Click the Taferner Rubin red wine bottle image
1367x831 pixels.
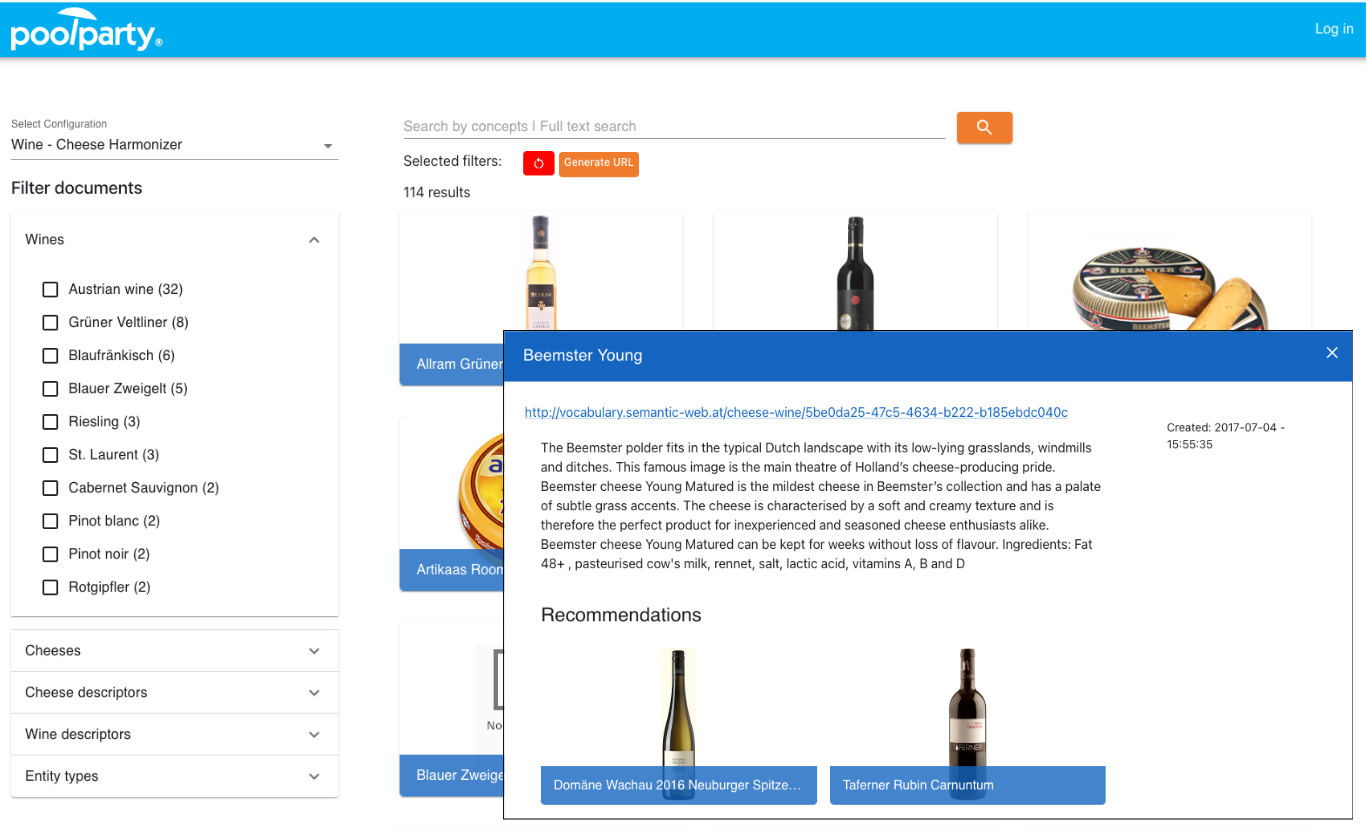967,708
